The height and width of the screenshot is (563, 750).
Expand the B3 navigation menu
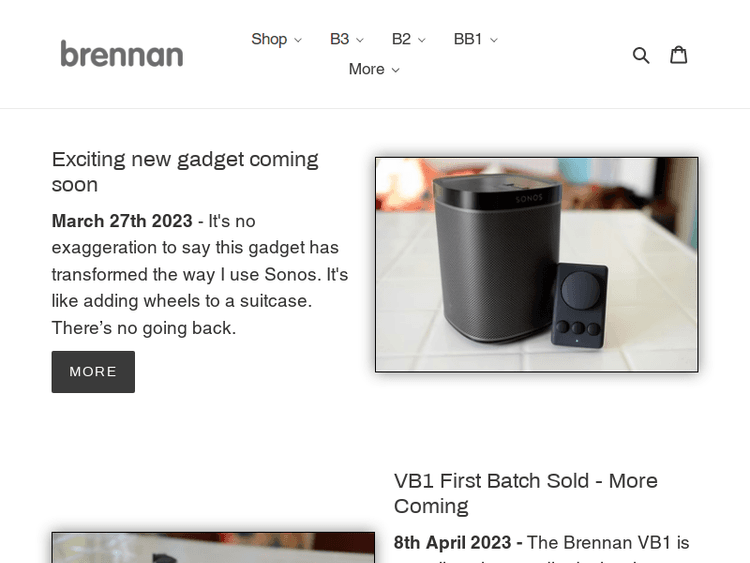click(340, 39)
